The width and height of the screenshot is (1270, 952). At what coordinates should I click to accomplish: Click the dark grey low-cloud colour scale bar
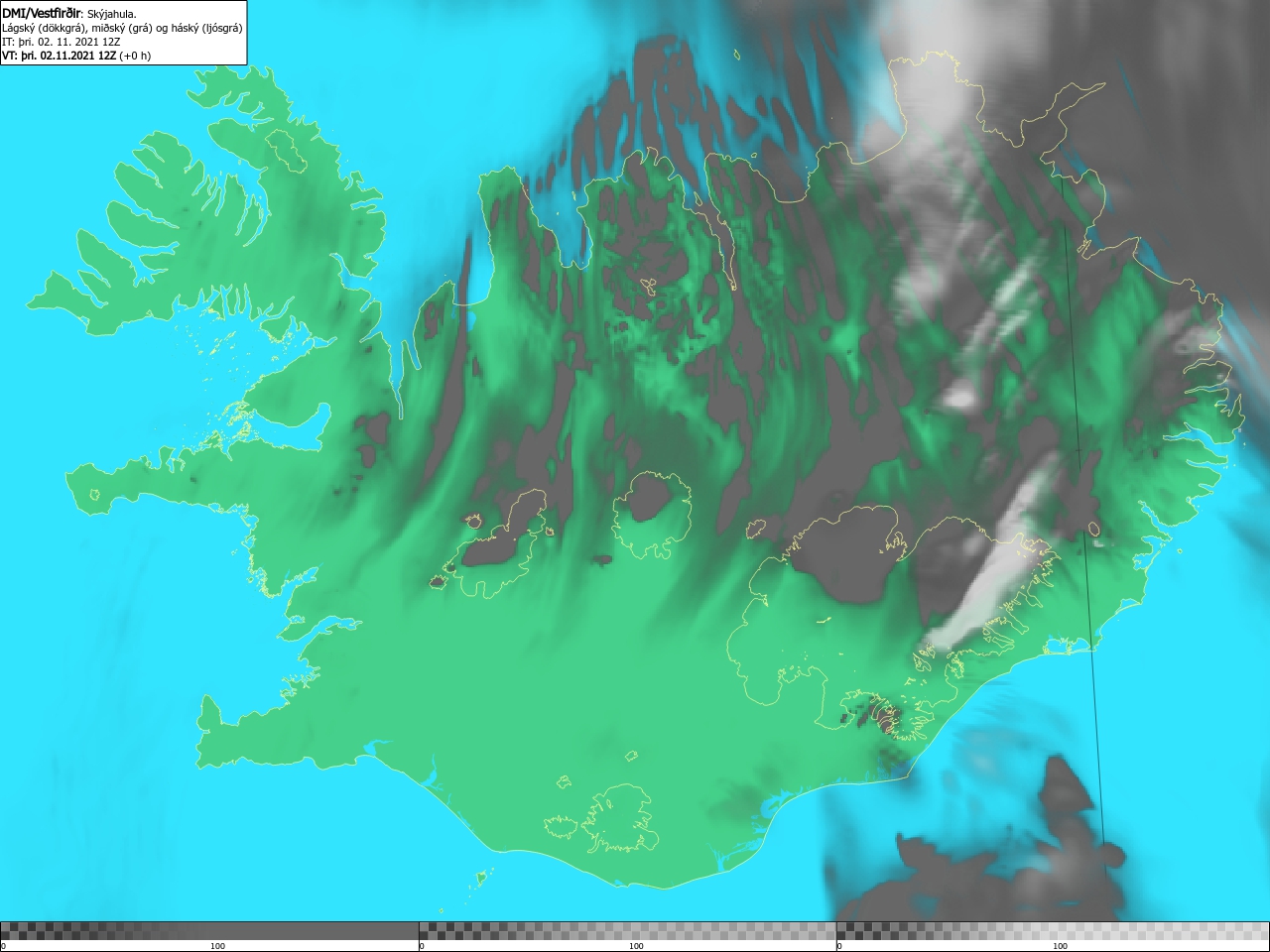209,931
